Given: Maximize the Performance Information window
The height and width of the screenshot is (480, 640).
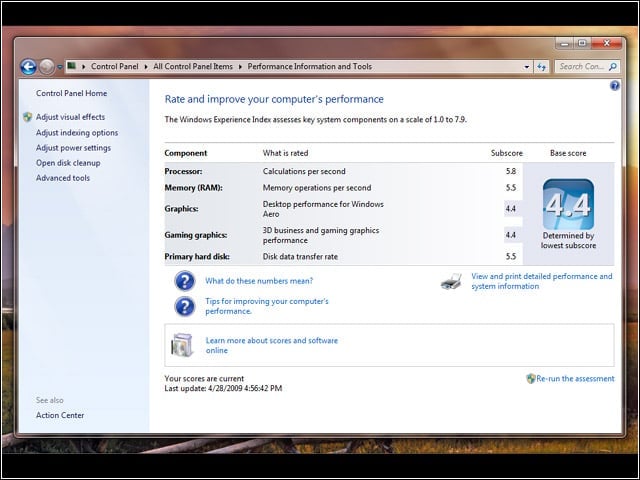Looking at the screenshot, I should pos(582,43).
